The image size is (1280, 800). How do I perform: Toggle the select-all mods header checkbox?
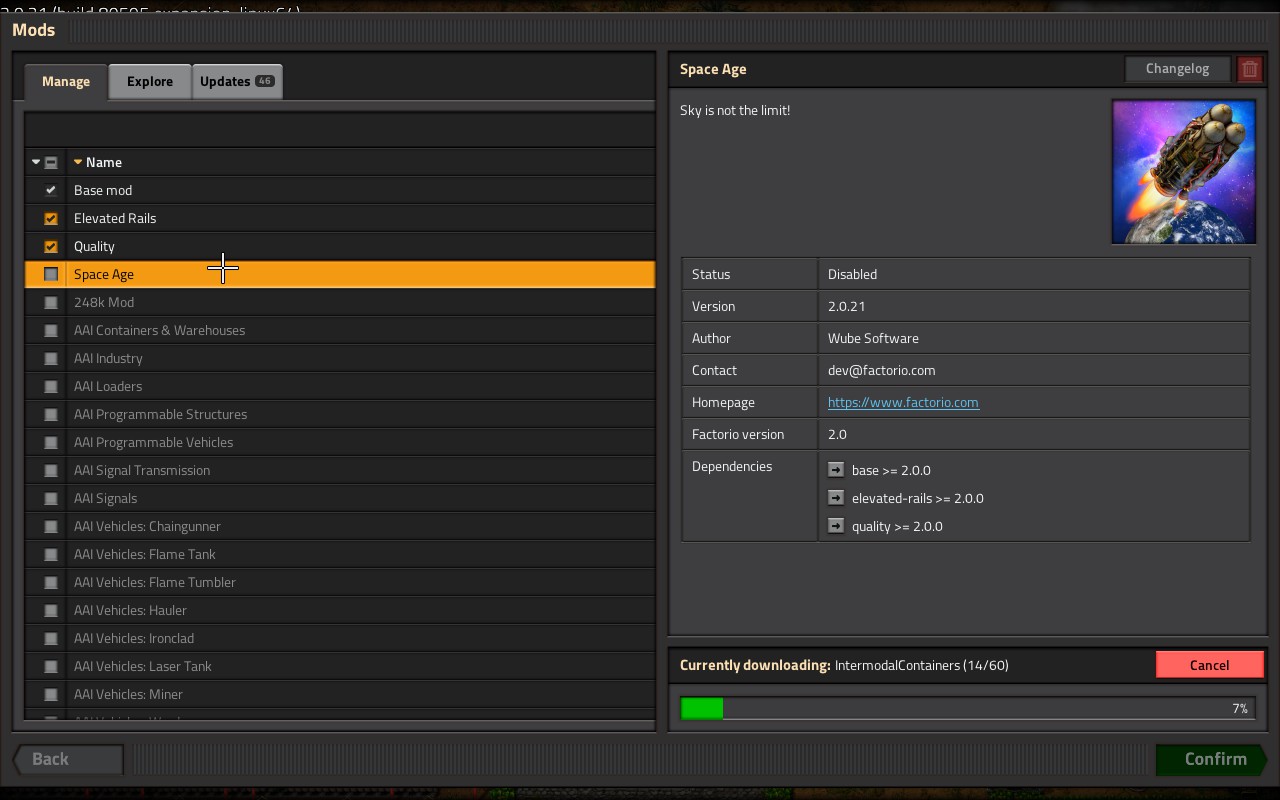pos(51,162)
